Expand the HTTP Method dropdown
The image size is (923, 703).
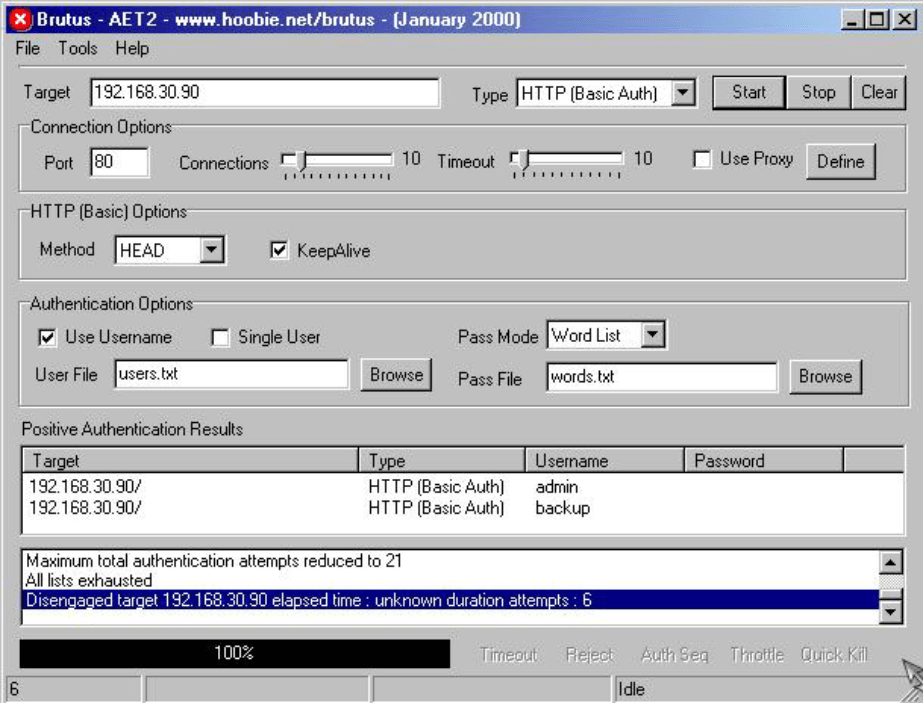[x=211, y=250]
